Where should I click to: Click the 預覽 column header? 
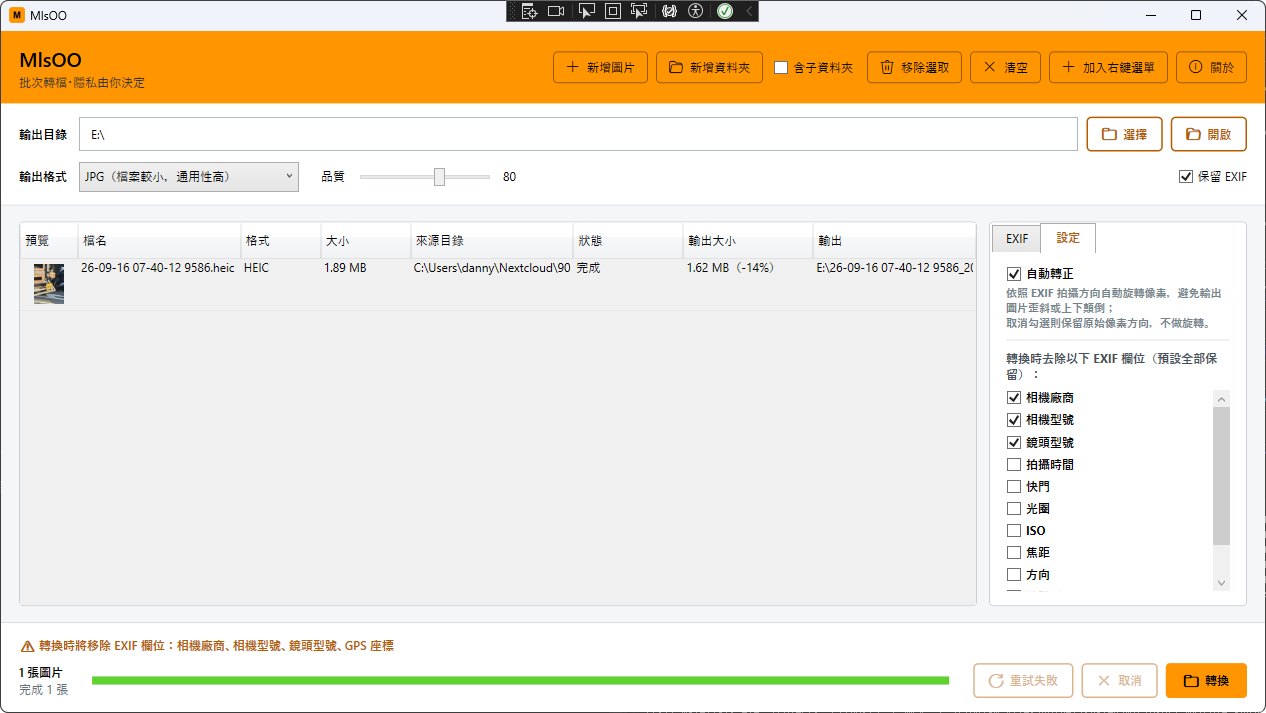point(49,242)
